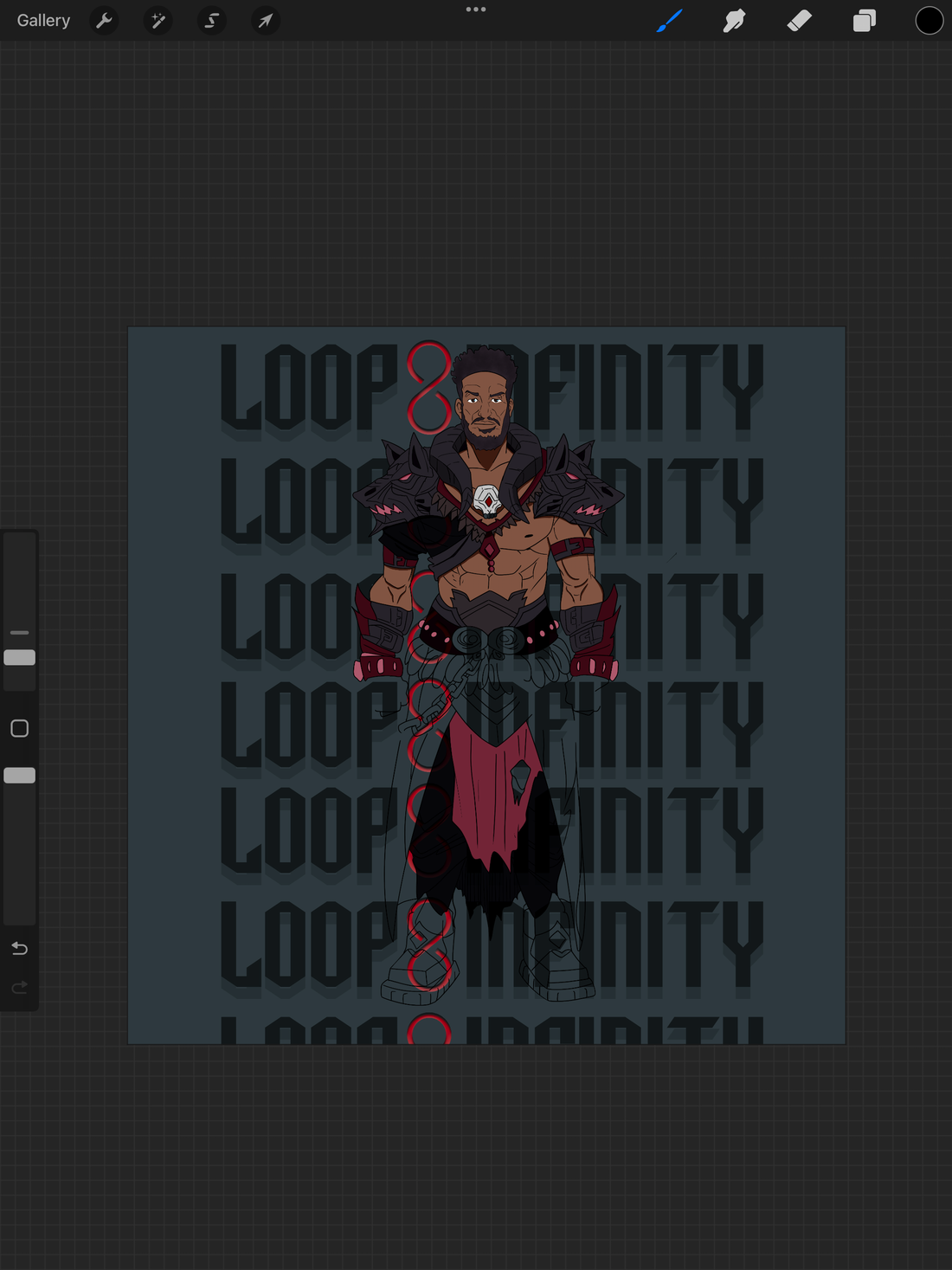Select the Smudge tool
This screenshot has height=1270, width=952.
734,21
